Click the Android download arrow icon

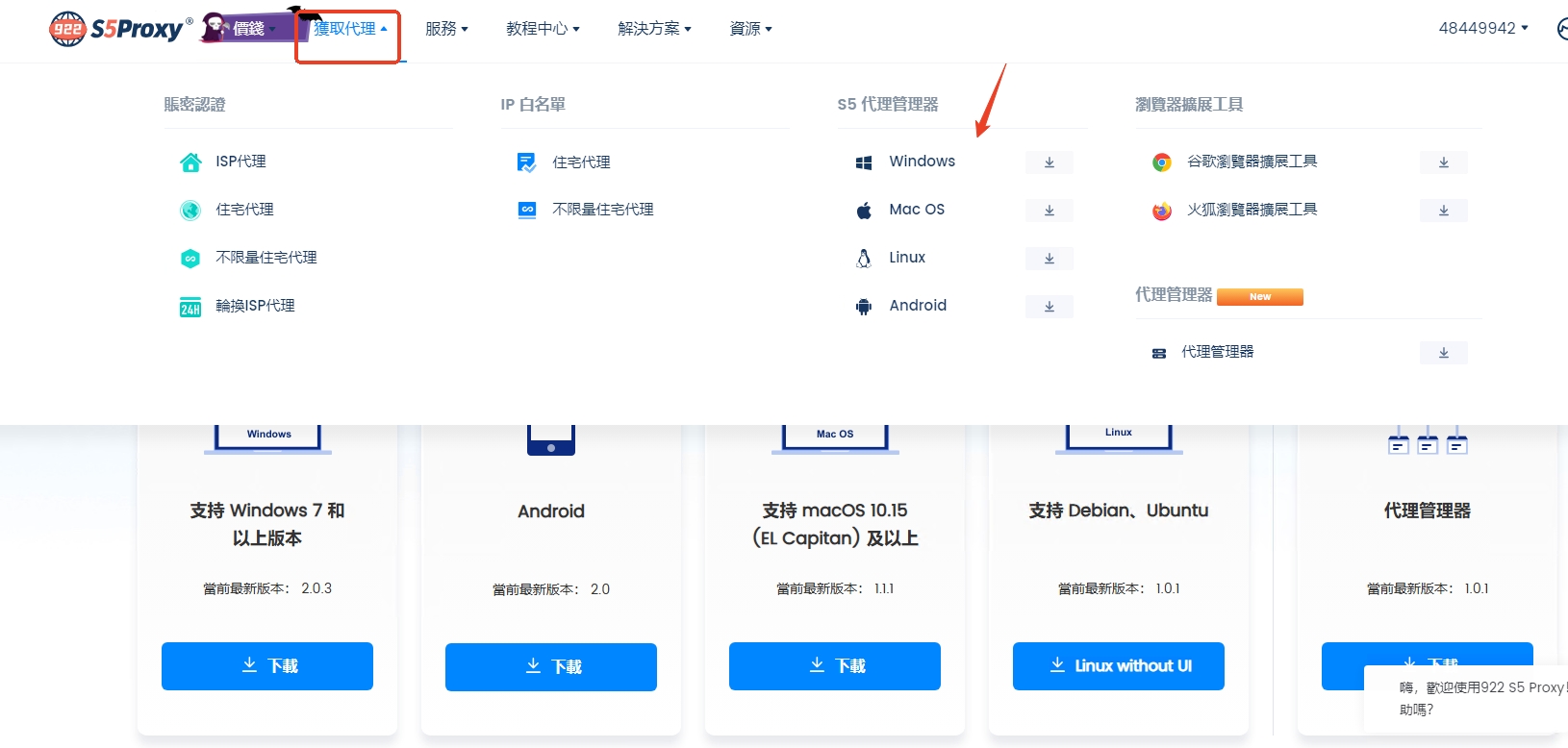[x=1049, y=307]
